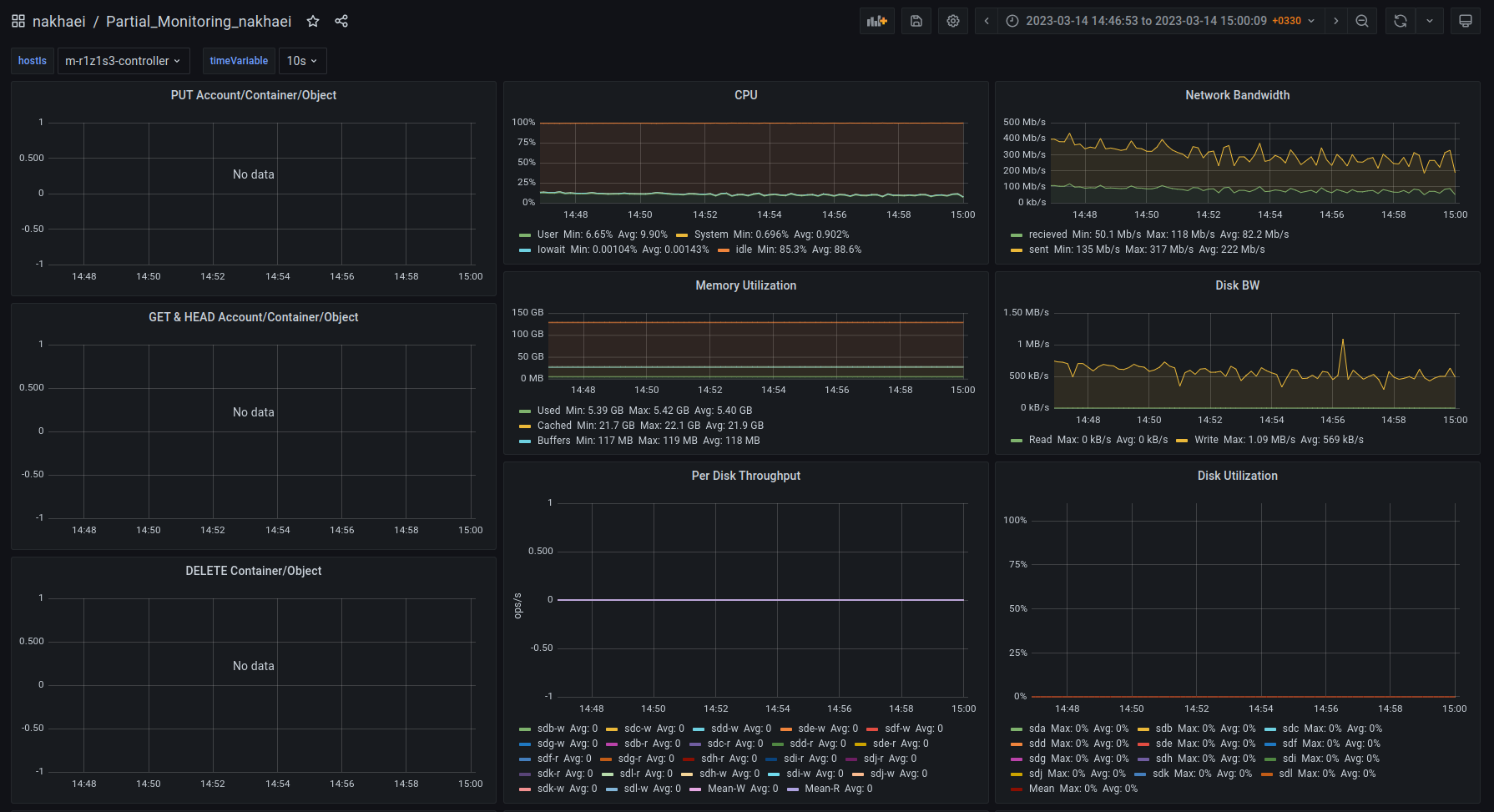Open the hostIs m-r1z1s3-controller dropdown
This screenshot has height=812, width=1494.
123,61
